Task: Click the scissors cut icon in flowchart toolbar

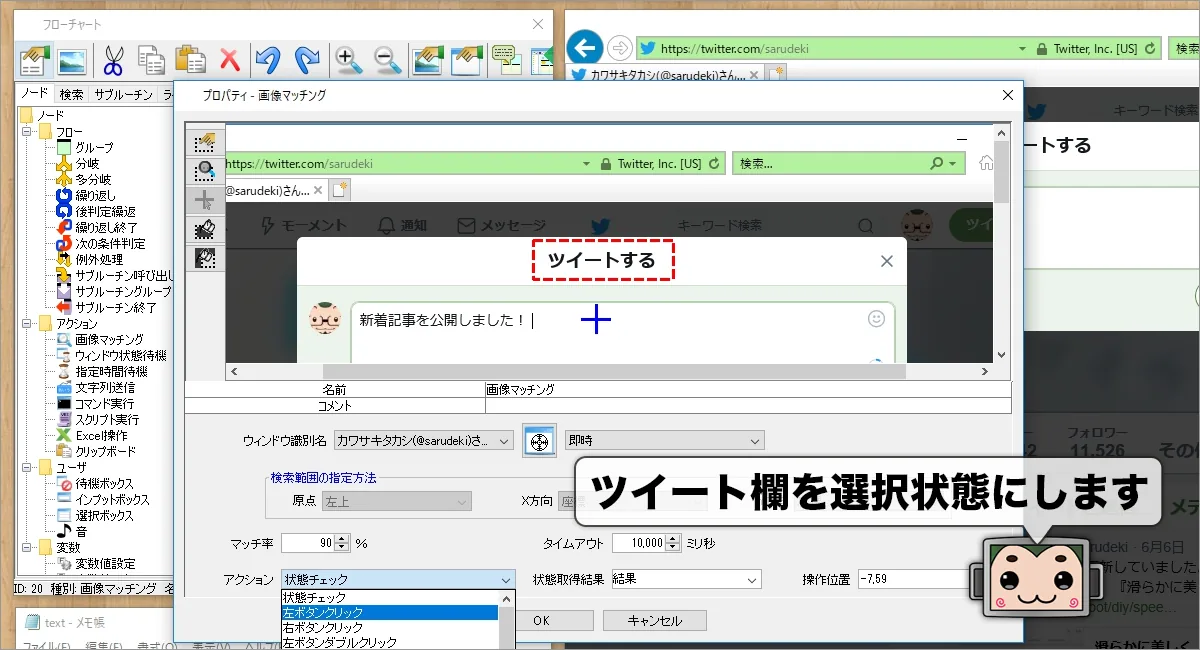Action: [112, 61]
